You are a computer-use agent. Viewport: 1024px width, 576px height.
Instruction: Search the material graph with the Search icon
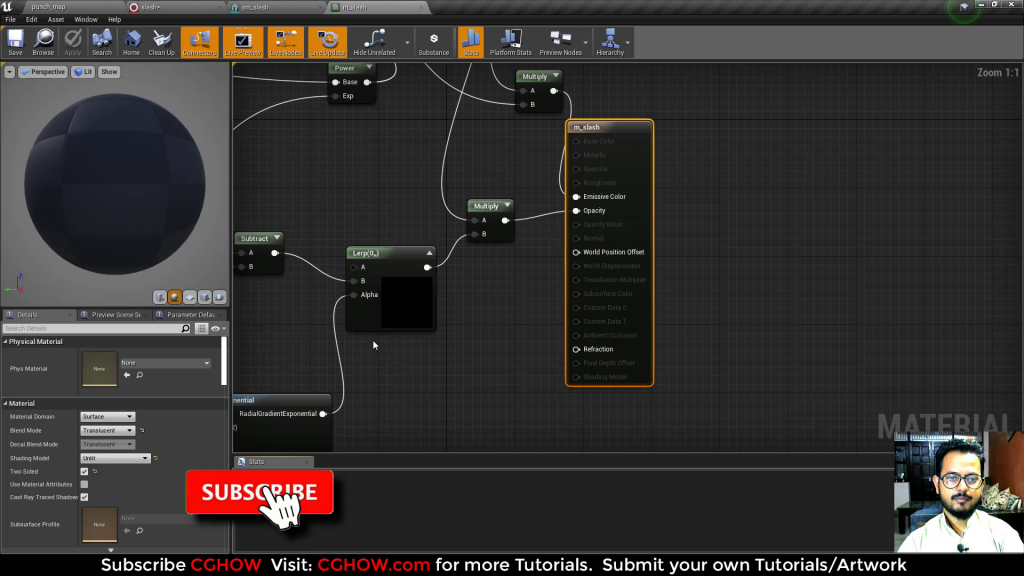(x=101, y=42)
